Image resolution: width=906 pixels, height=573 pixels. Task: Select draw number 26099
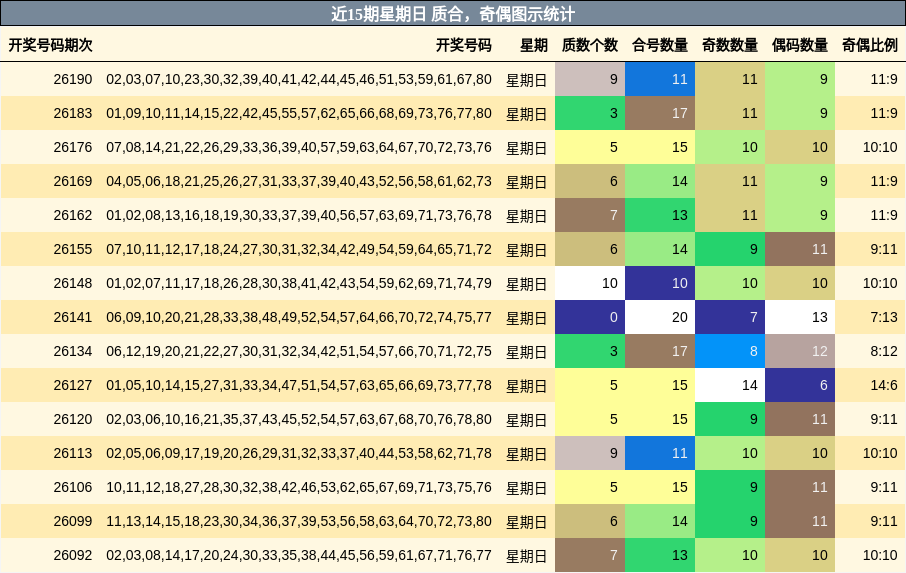(73, 522)
